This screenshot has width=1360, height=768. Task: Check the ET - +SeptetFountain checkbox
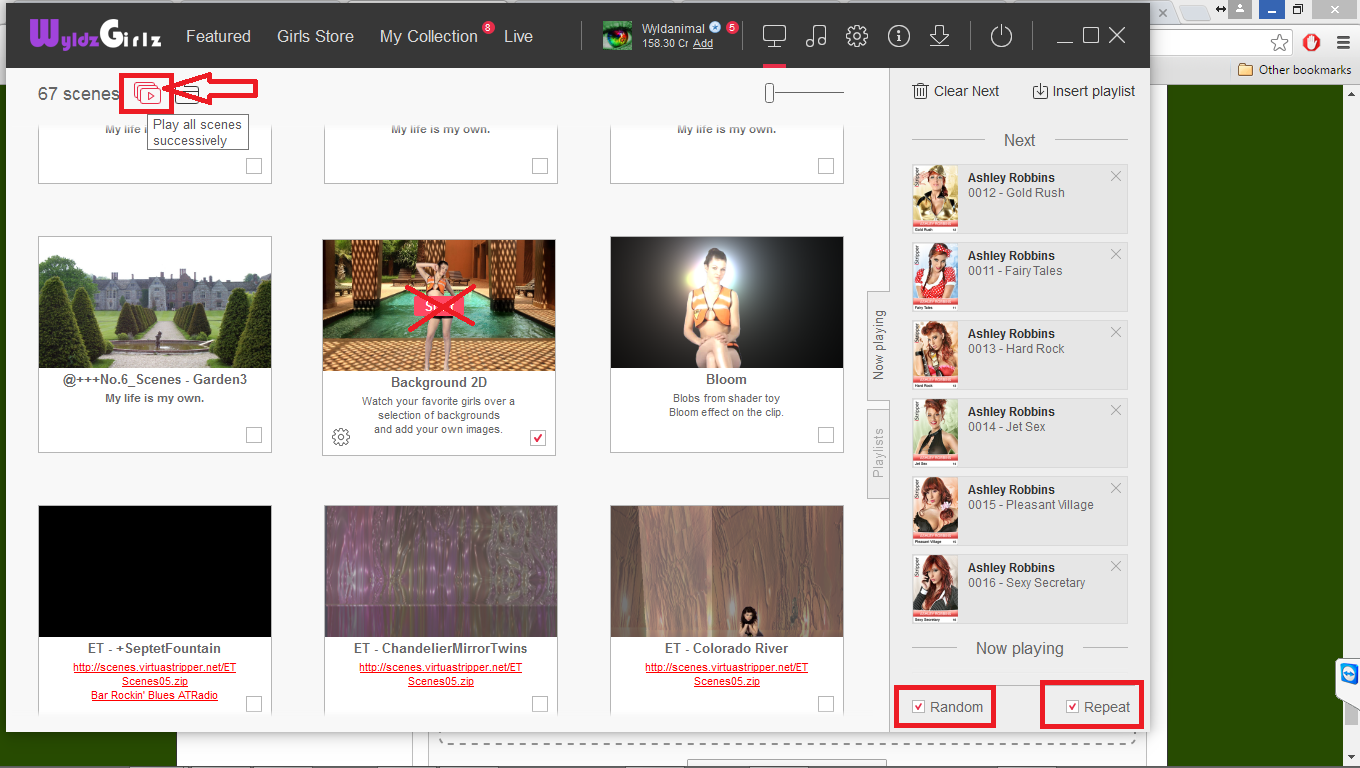click(x=254, y=704)
